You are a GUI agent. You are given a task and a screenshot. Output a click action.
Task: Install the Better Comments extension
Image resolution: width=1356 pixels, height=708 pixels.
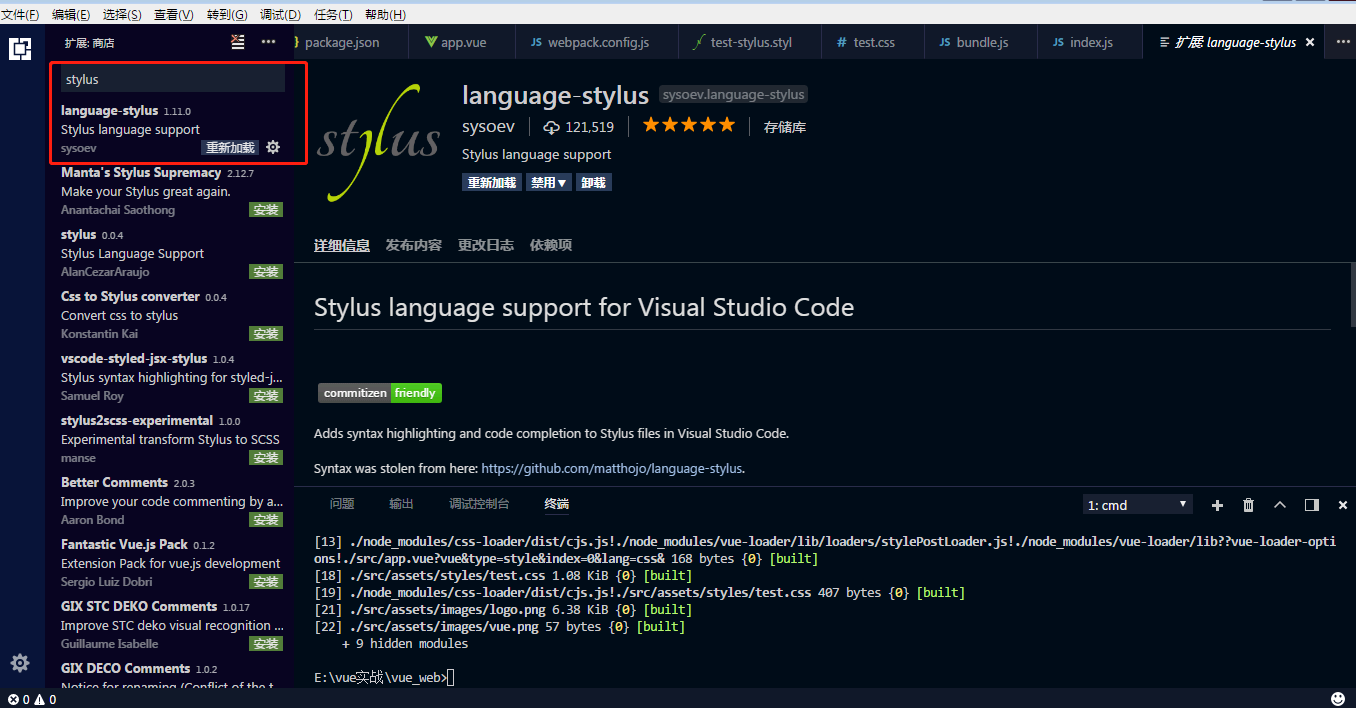[x=265, y=519]
